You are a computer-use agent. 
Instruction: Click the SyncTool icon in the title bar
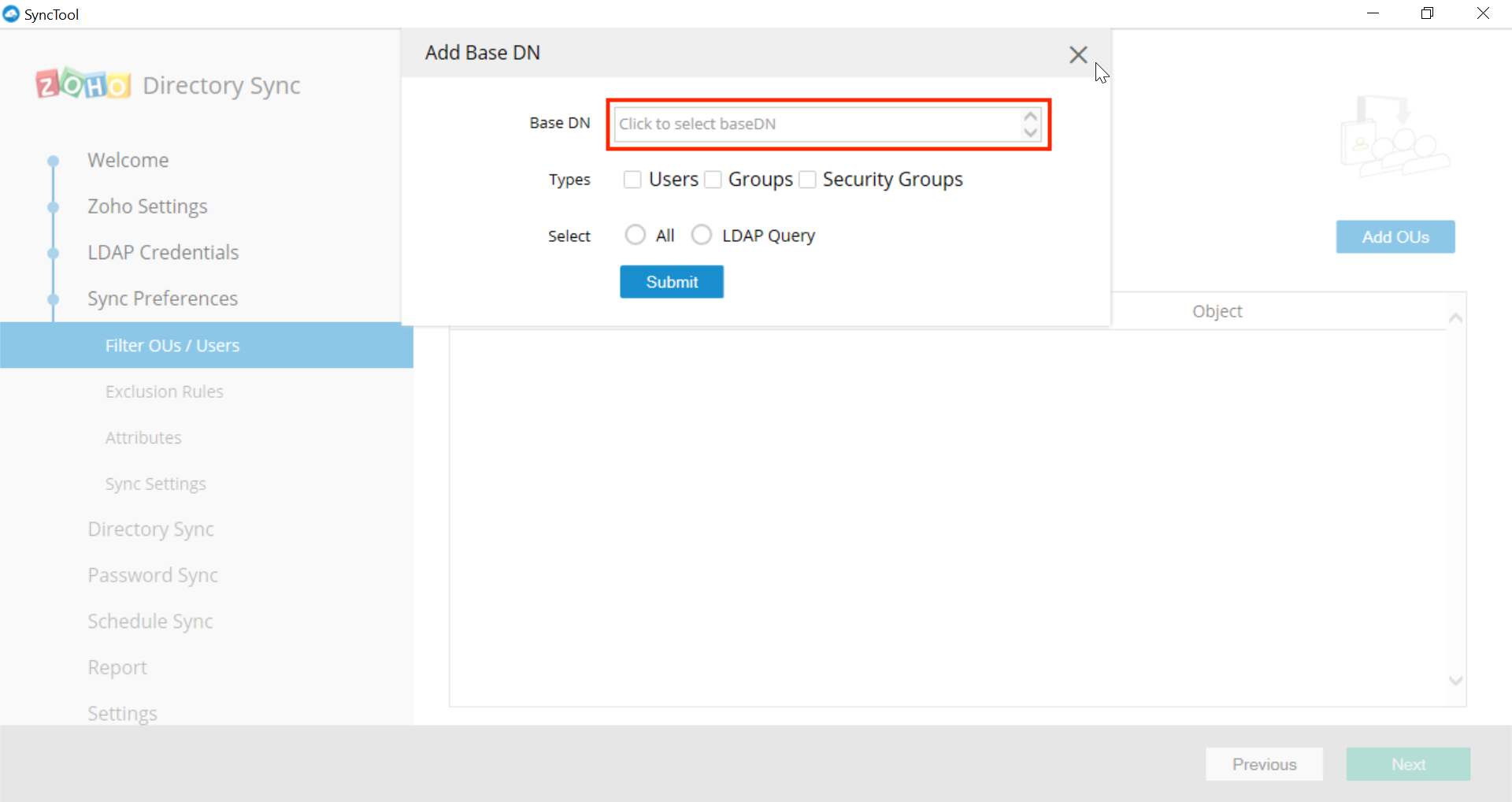(10, 13)
